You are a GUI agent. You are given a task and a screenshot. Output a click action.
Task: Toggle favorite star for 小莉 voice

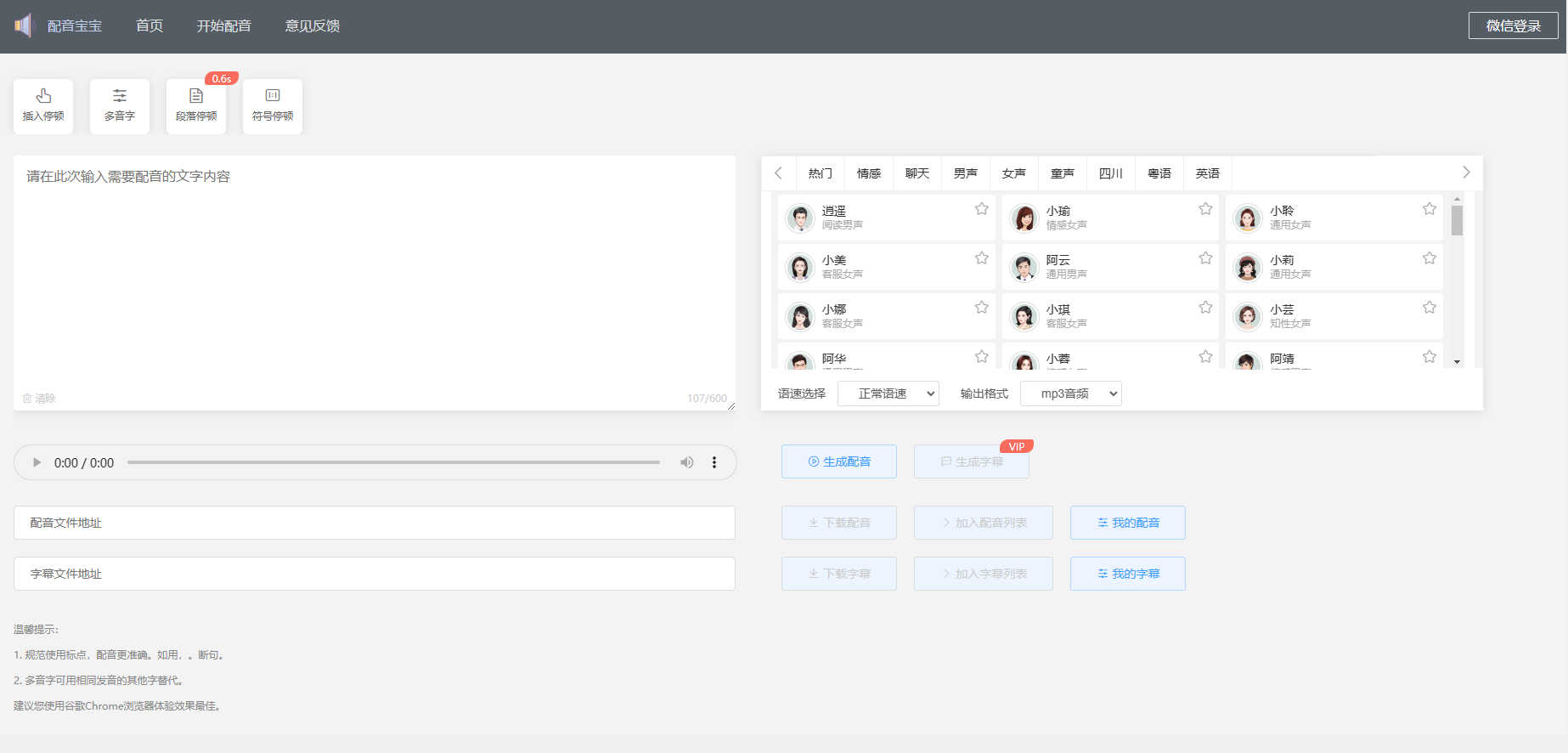(1430, 258)
